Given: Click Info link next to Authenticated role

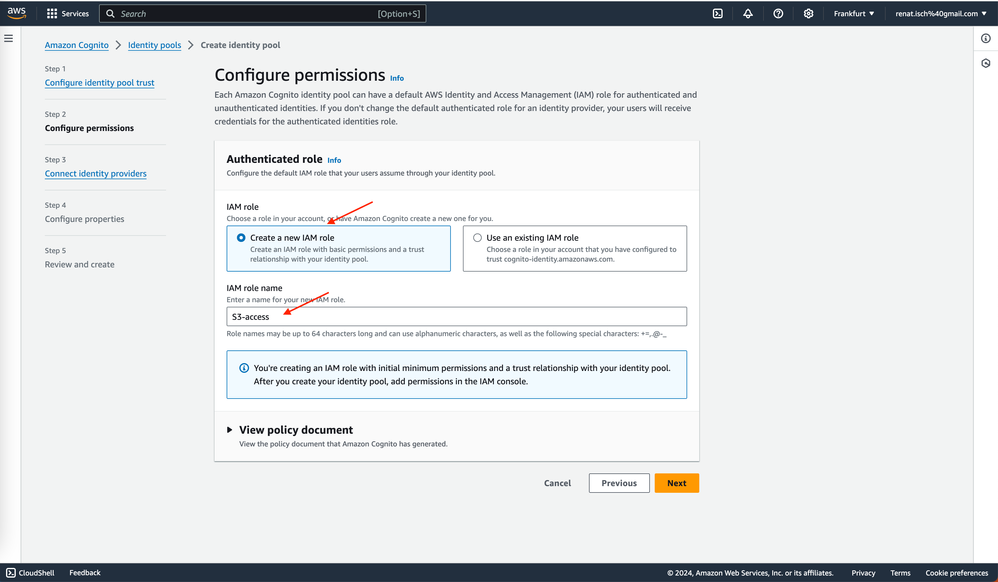Looking at the screenshot, I should click(x=334, y=160).
